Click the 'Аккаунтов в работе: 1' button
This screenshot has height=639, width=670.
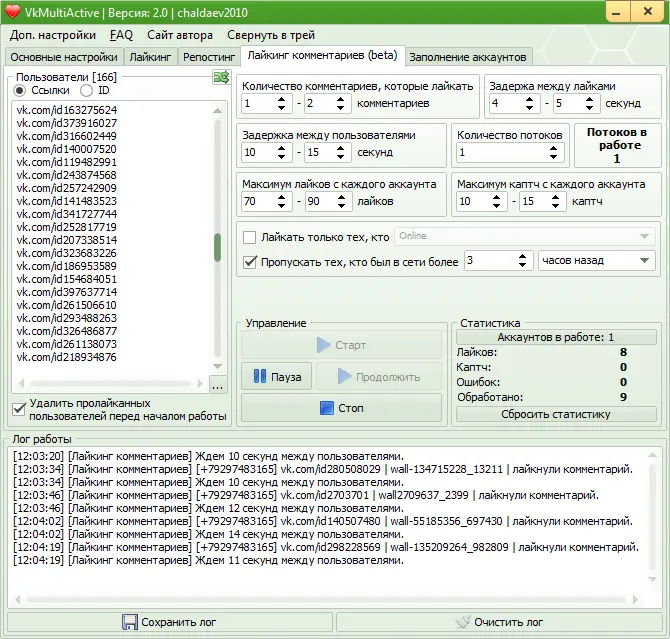[x=556, y=338]
